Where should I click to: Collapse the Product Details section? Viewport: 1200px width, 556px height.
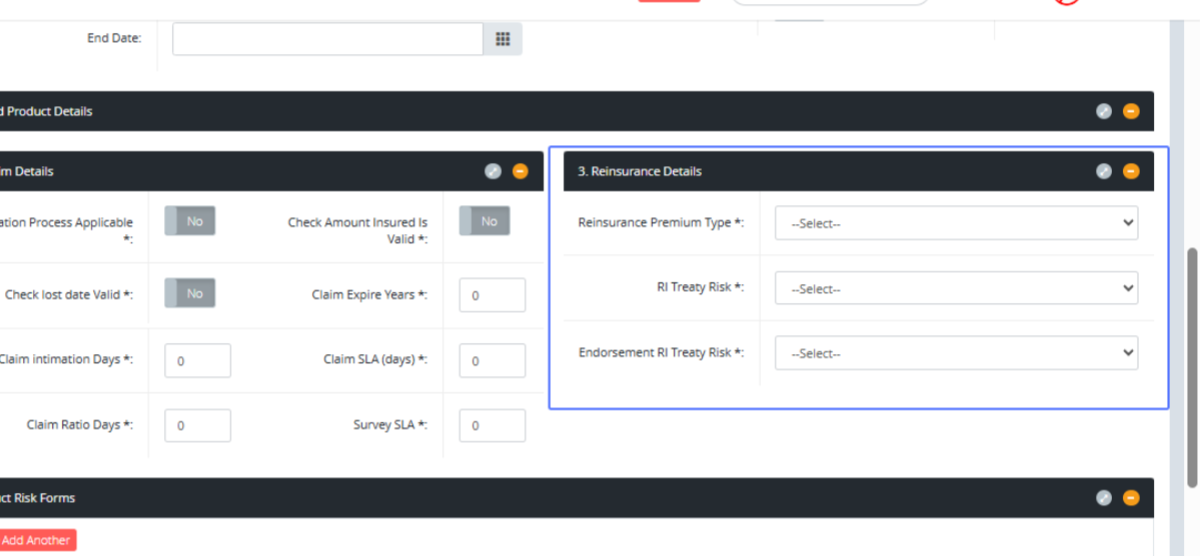[1131, 111]
